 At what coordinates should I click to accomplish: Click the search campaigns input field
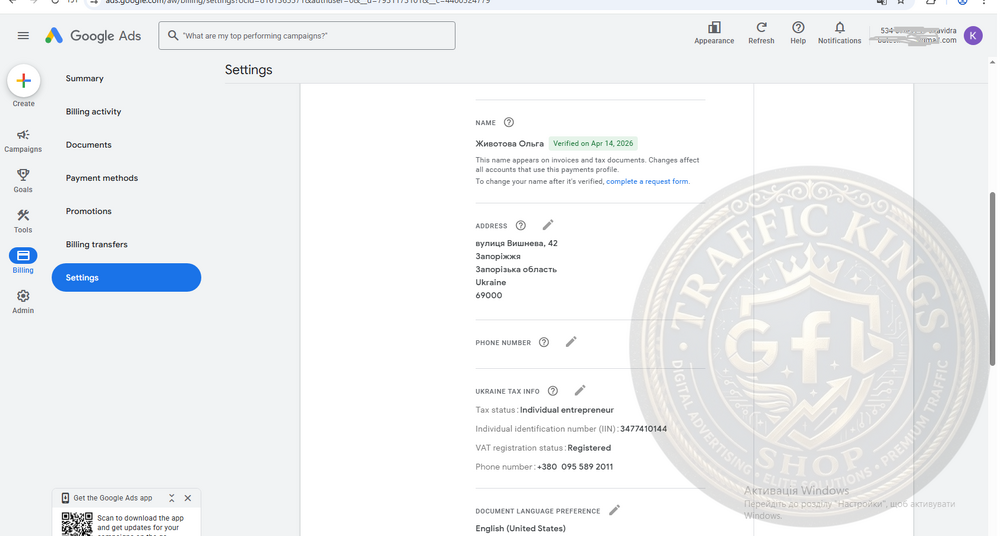307,36
